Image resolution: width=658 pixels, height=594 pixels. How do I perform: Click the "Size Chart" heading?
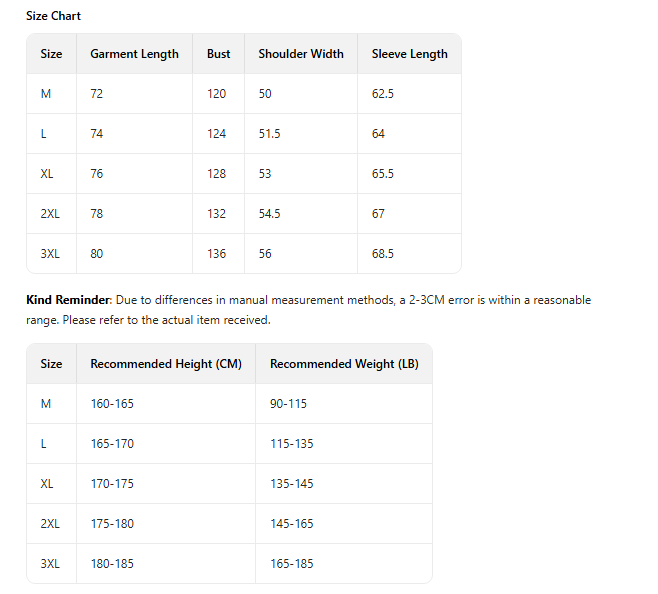click(x=53, y=16)
